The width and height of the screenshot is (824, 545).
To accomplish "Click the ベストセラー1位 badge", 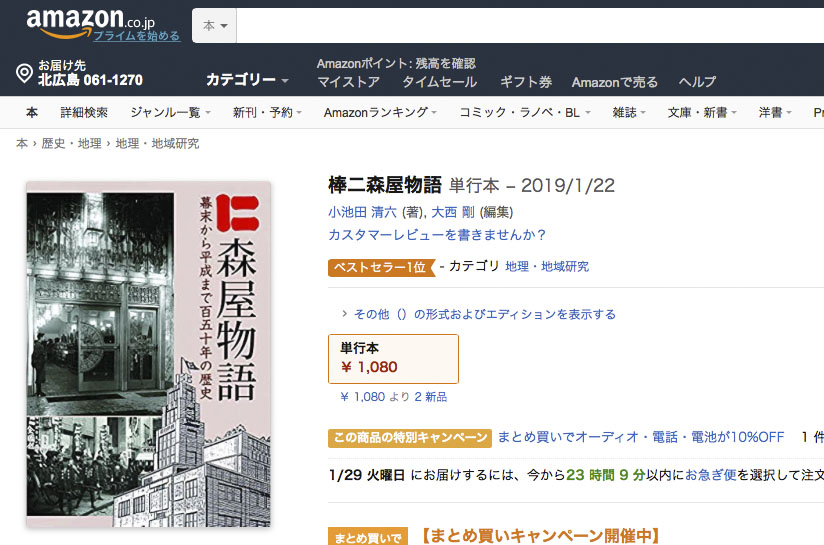I will [381, 268].
